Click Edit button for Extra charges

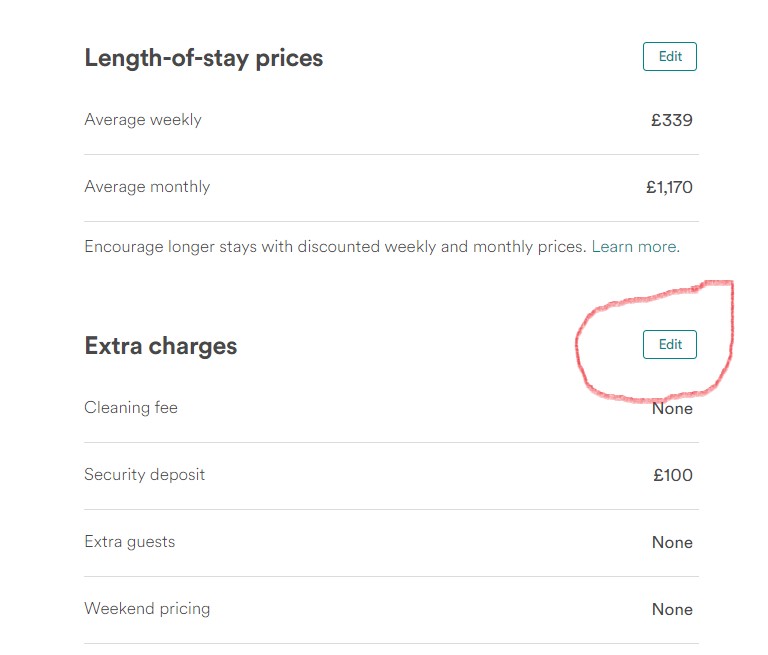669,345
